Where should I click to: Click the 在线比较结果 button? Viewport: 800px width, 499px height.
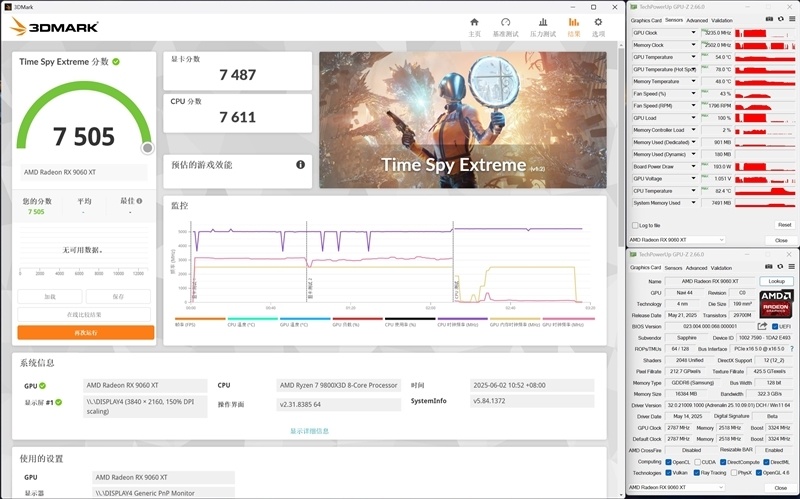84,314
